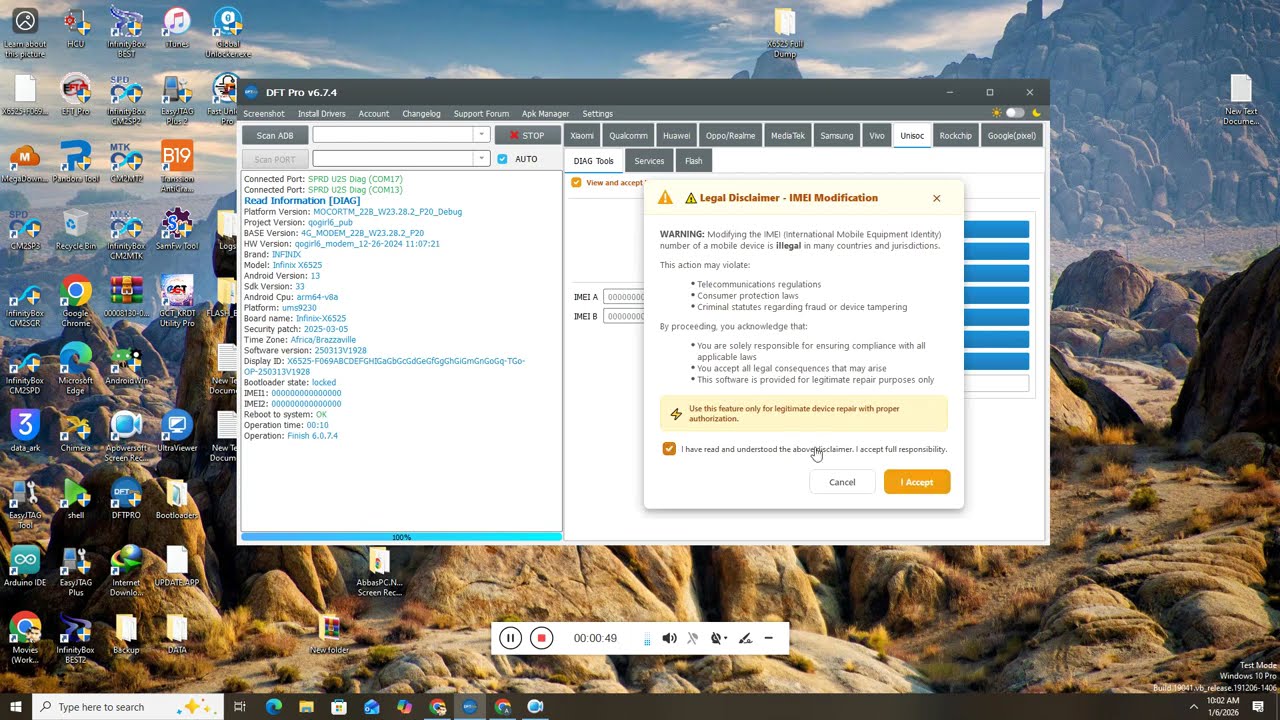Toggle the recorder microphone icon
The height and width of the screenshot is (720, 1280).
692,638
